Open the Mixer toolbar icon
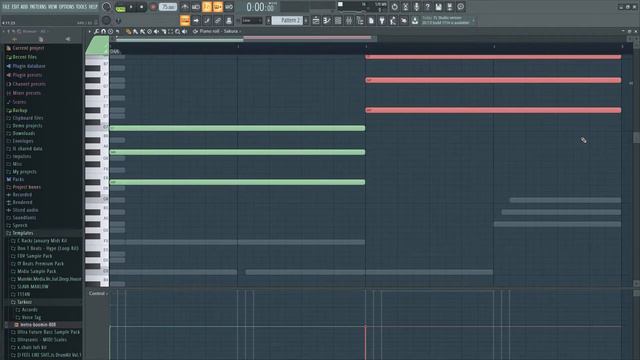Viewport: 640px width, 360px height. coord(349,20)
